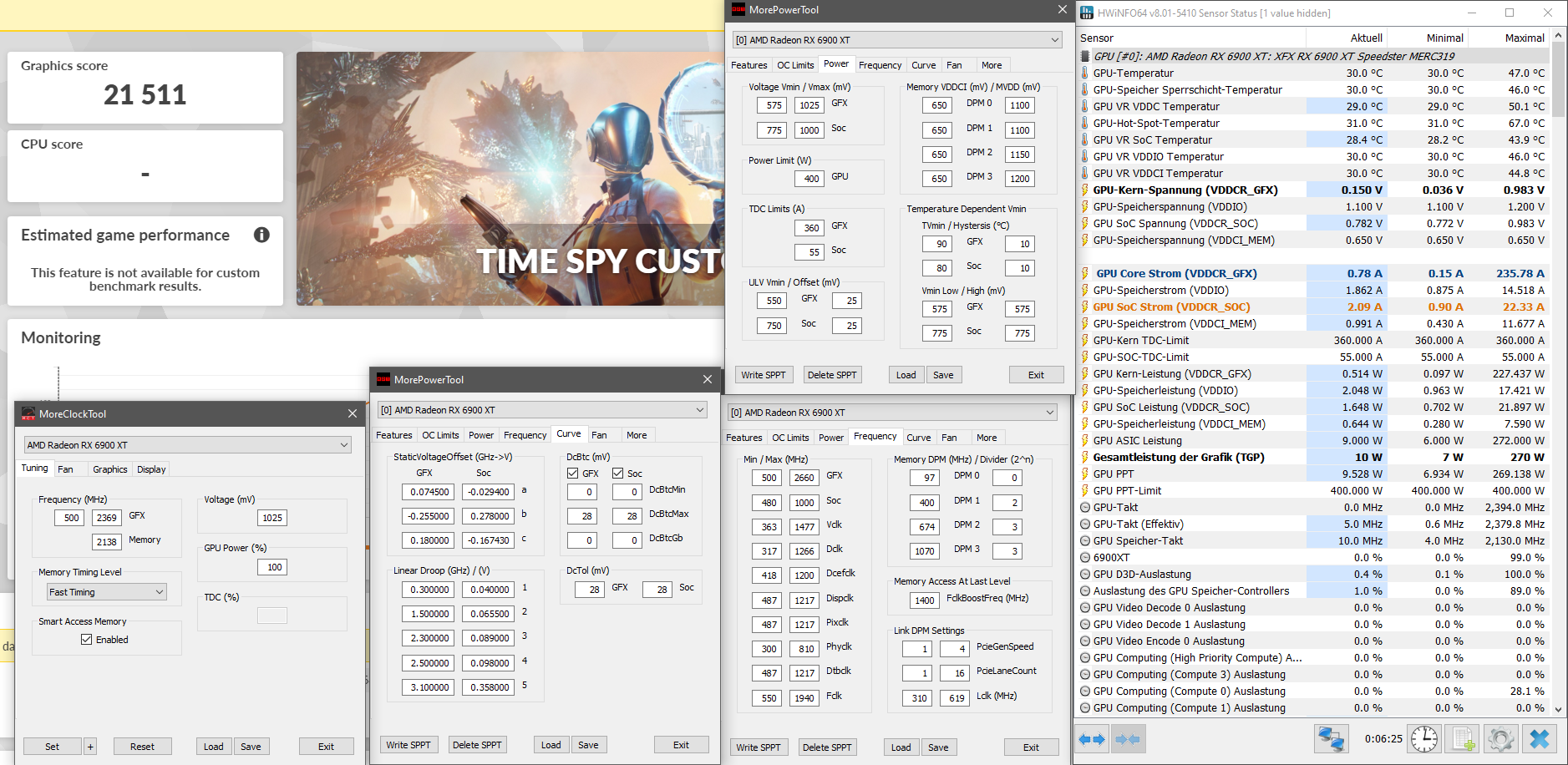Click the TDC Limits GFX input field
This screenshot has width=1568, height=765.
[809, 228]
